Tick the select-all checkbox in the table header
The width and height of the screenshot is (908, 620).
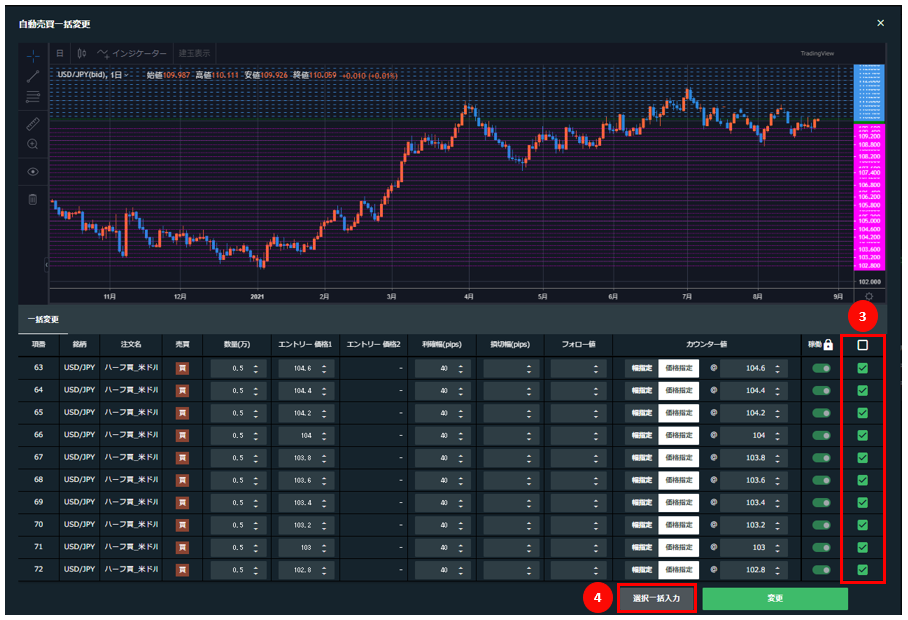pyautogui.click(x=862, y=345)
